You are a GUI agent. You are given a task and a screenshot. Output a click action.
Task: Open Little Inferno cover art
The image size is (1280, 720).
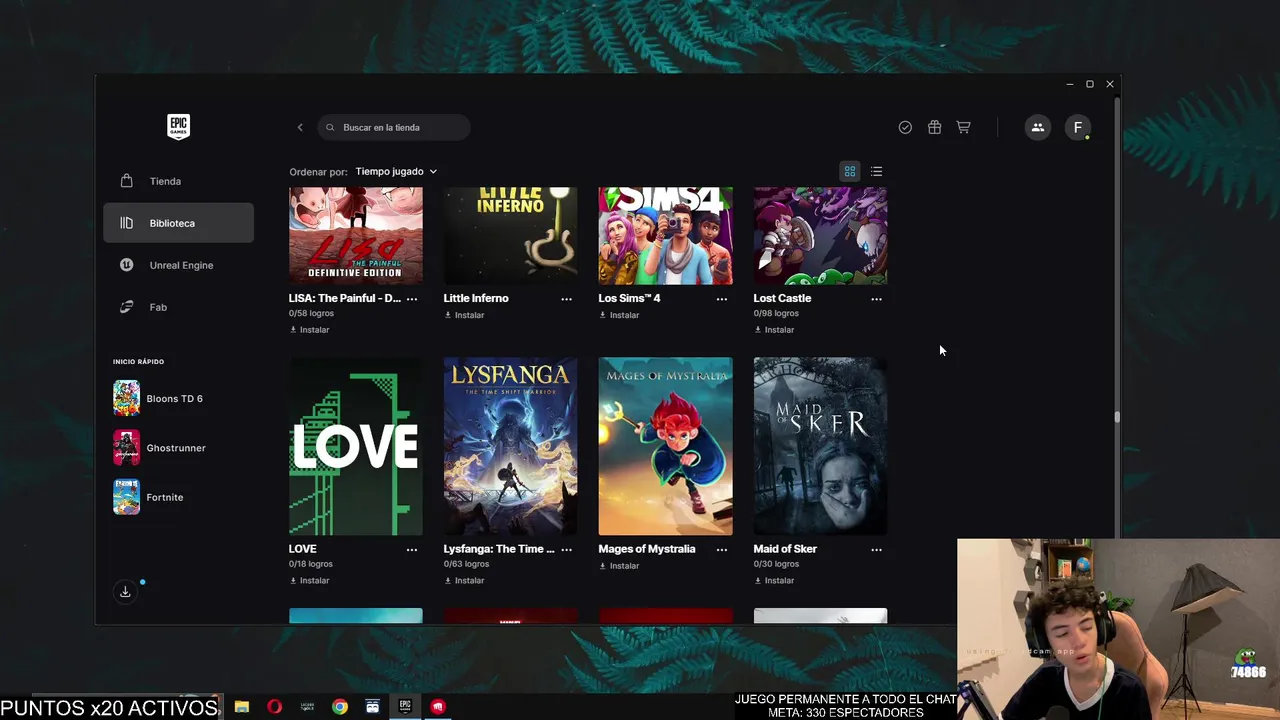(x=511, y=236)
